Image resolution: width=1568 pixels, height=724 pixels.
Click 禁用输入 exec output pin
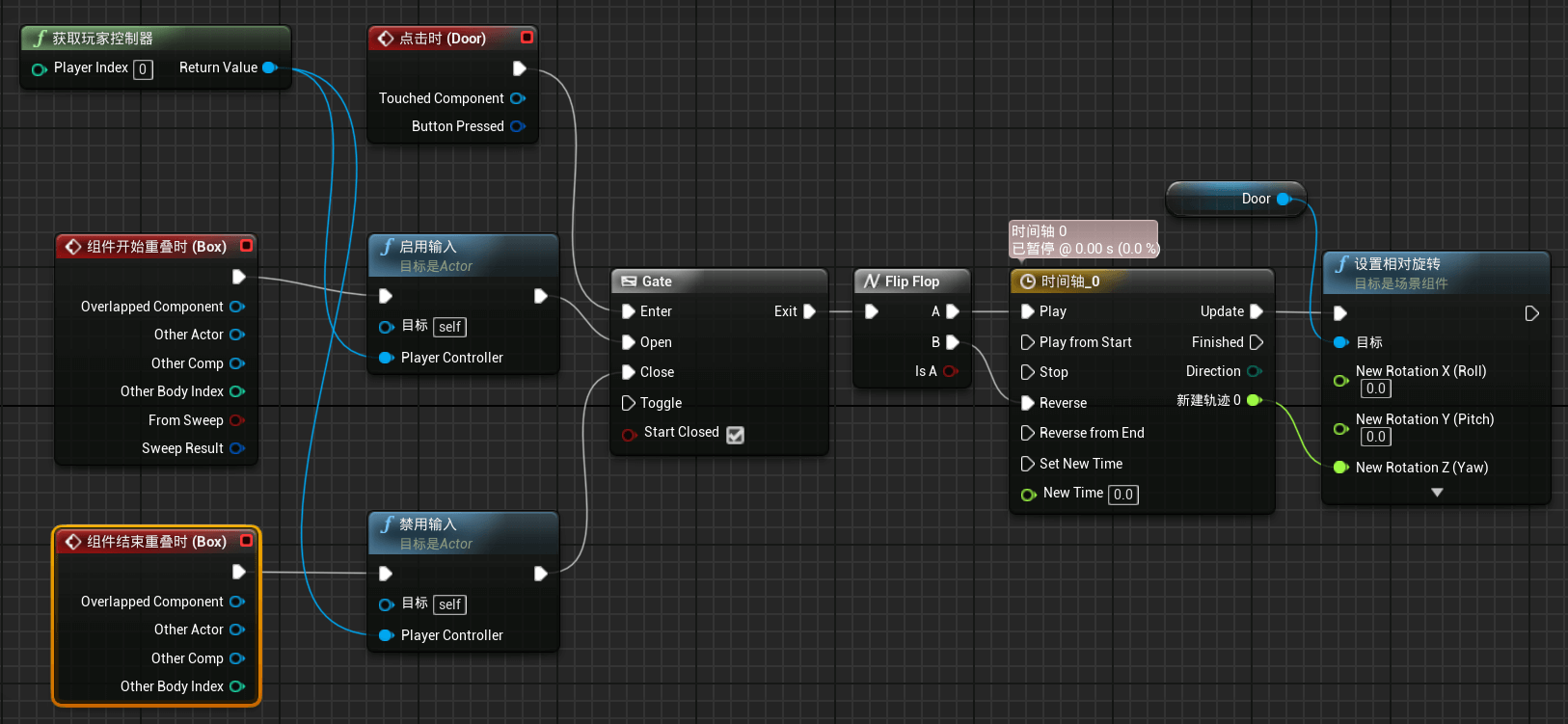pyautogui.click(x=540, y=574)
